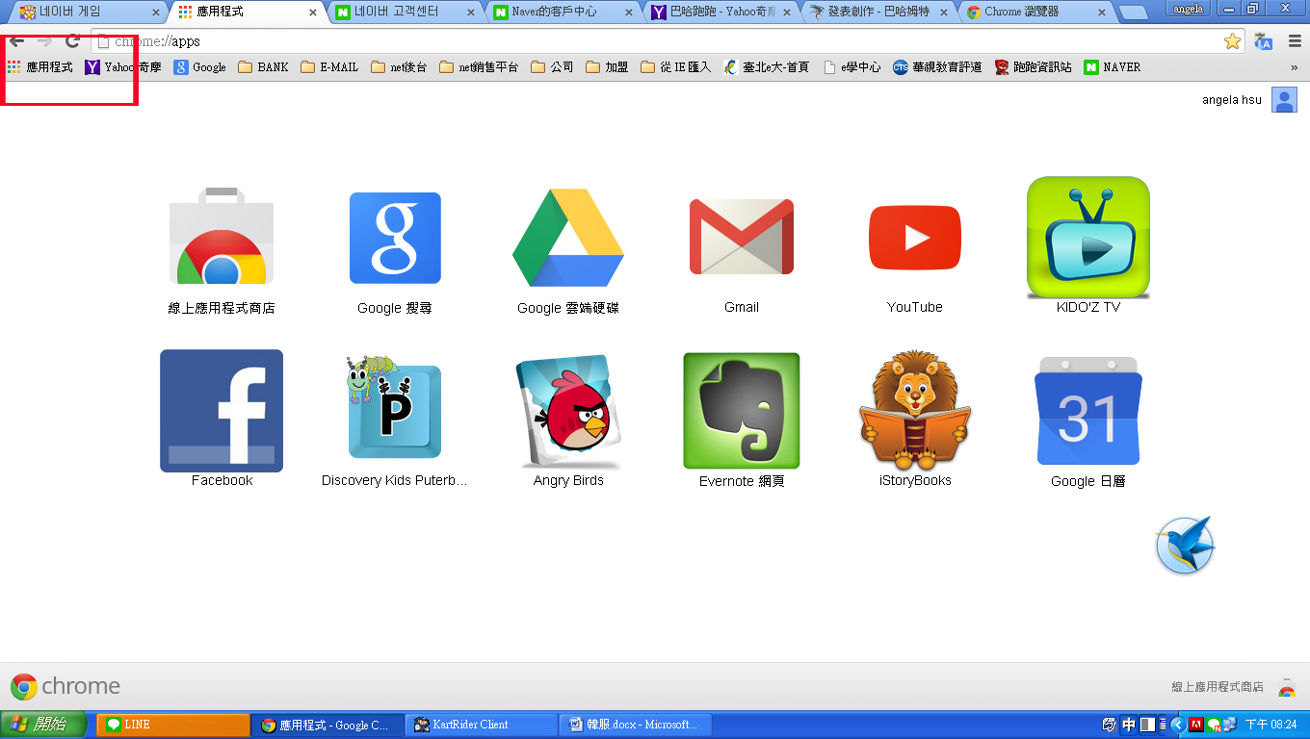
Task: Open the Evernote 網頁 app
Action: (x=741, y=410)
